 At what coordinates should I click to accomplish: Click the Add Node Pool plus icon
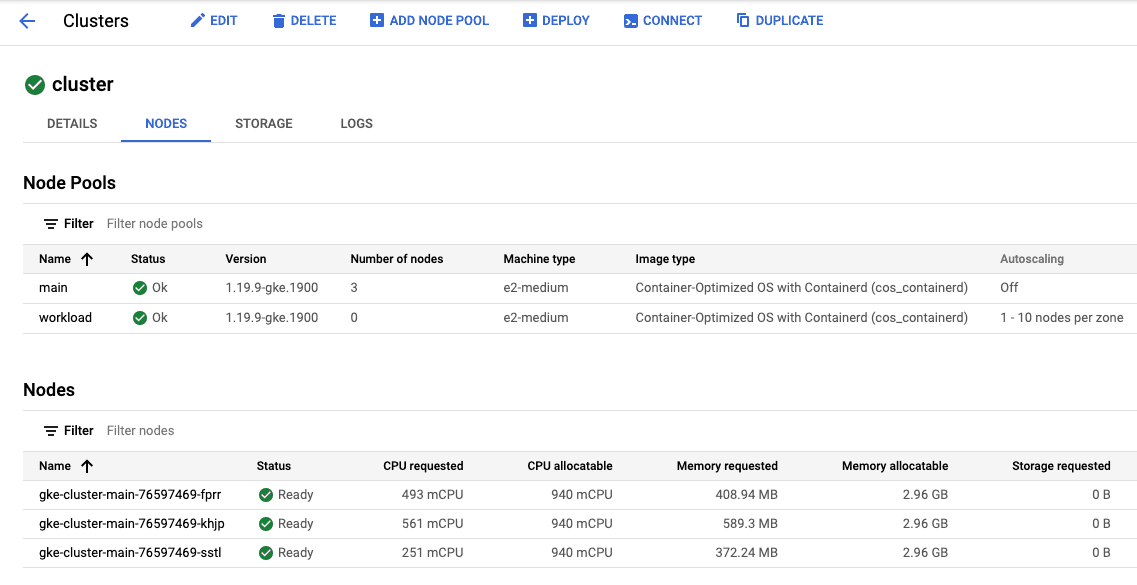377,21
